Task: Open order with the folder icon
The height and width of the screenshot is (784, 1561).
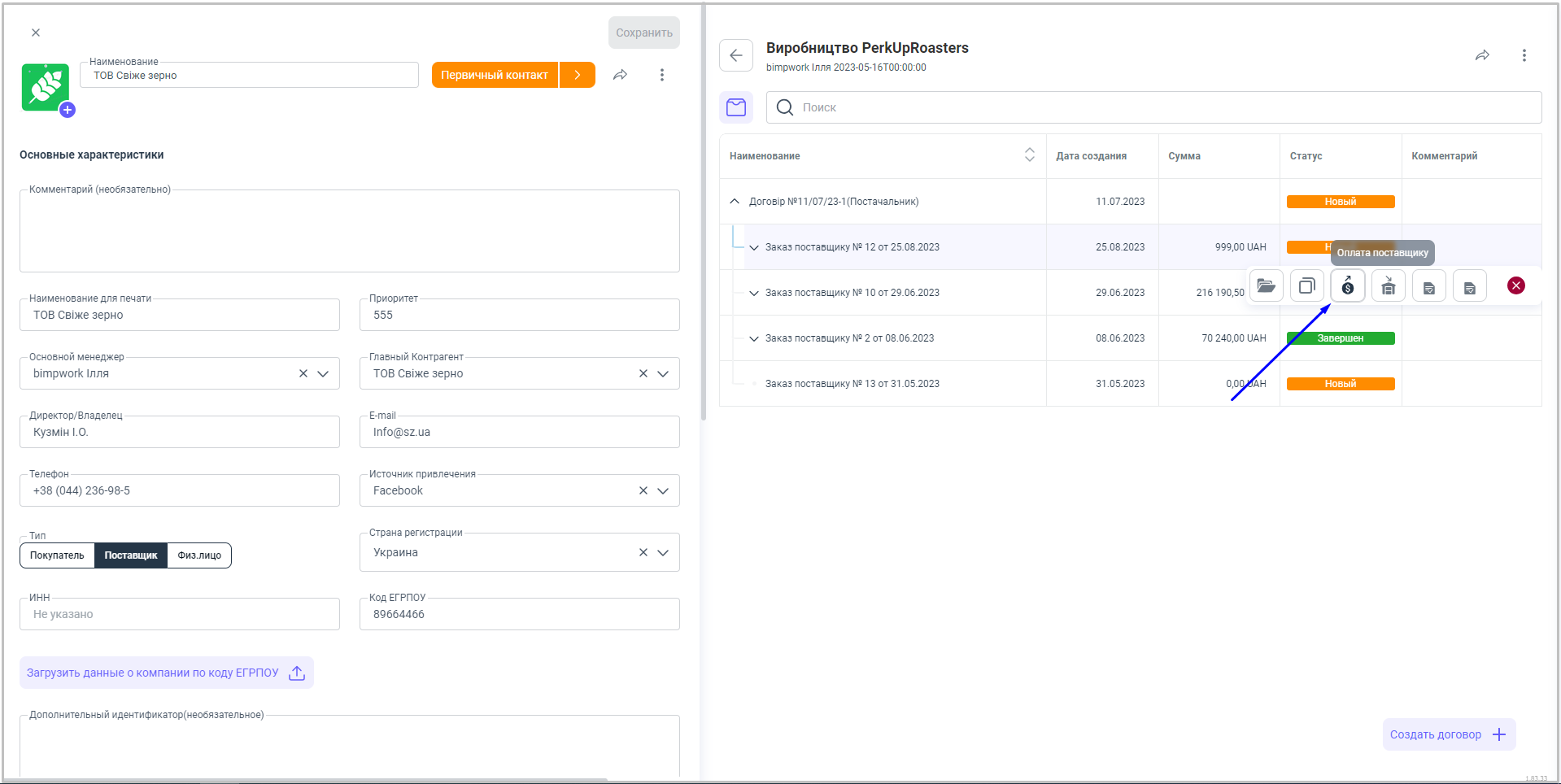Action: (1266, 285)
